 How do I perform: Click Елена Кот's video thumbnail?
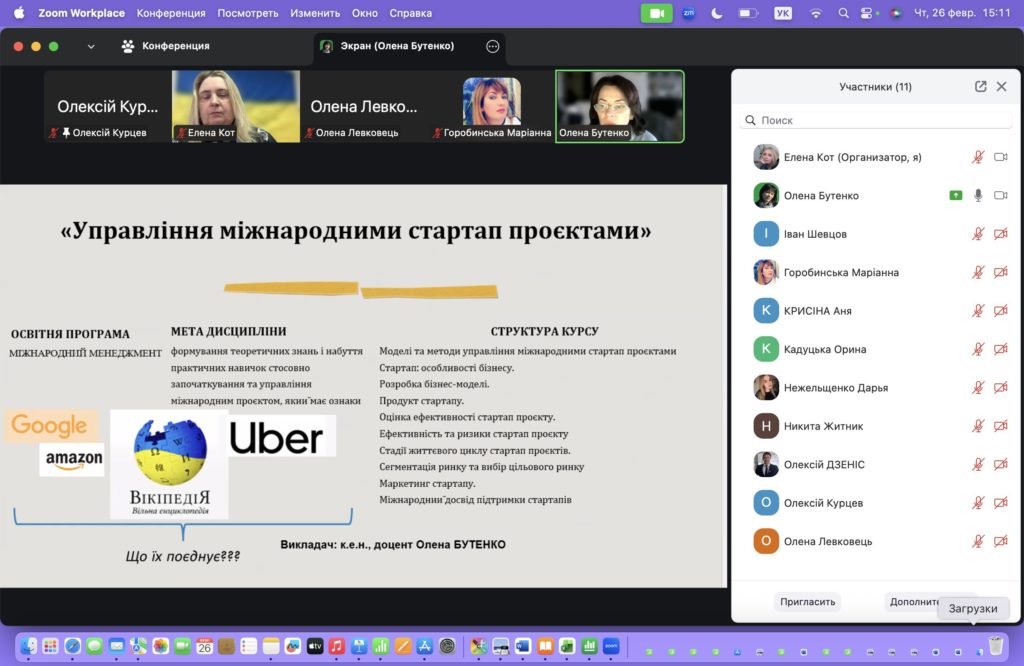click(236, 106)
